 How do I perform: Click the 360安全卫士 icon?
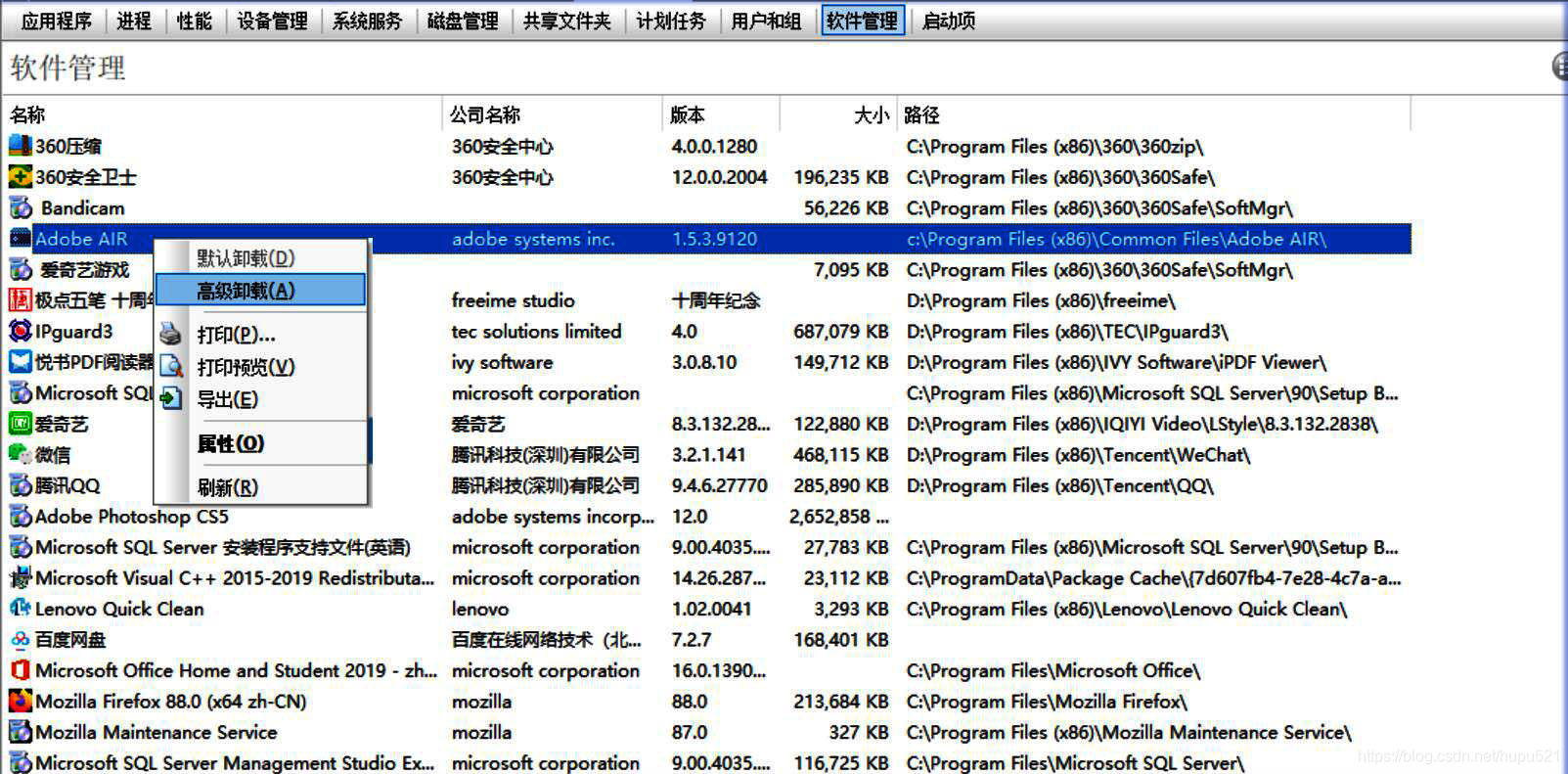pos(20,177)
